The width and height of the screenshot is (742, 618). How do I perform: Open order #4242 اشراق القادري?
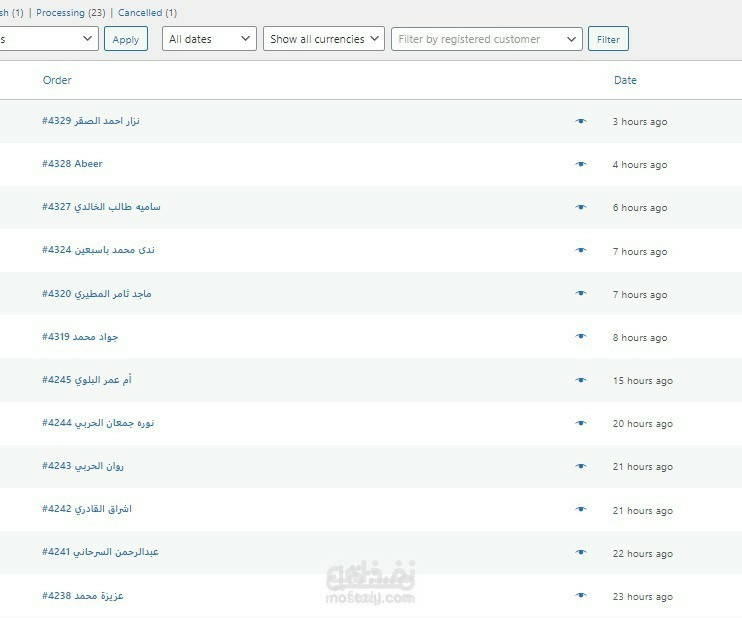click(87, 509)
